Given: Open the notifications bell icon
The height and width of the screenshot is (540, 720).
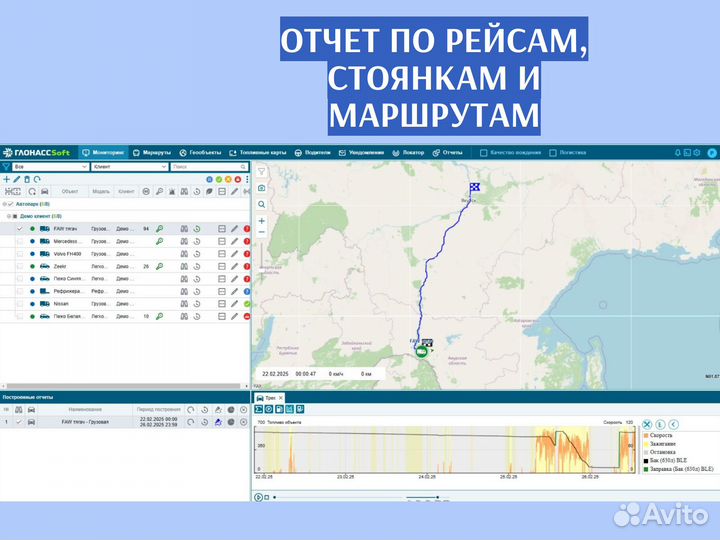Looking at the screenshot, I should (x=677, y=153).
